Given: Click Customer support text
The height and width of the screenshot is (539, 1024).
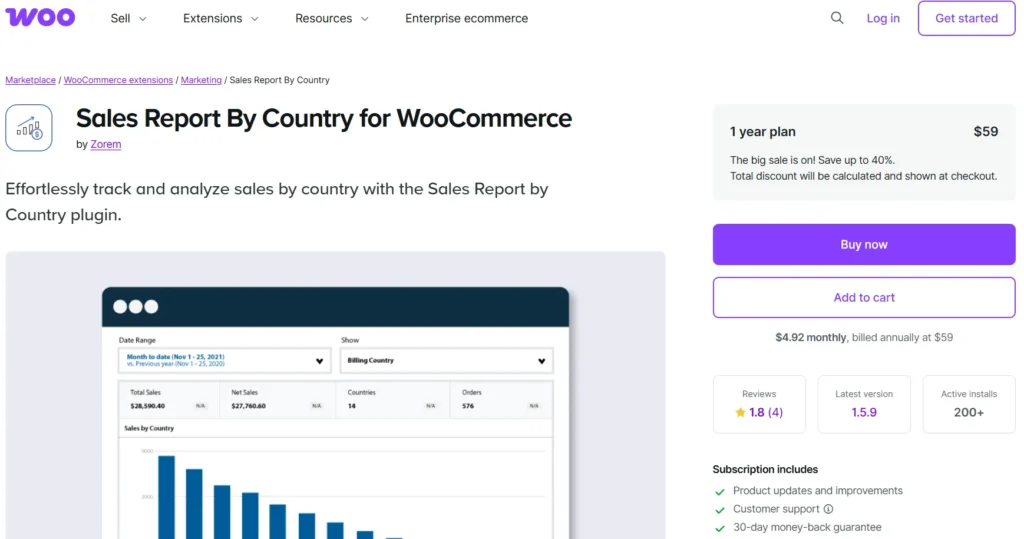Looking at the screenshot, I should click(x=776, y=509).
